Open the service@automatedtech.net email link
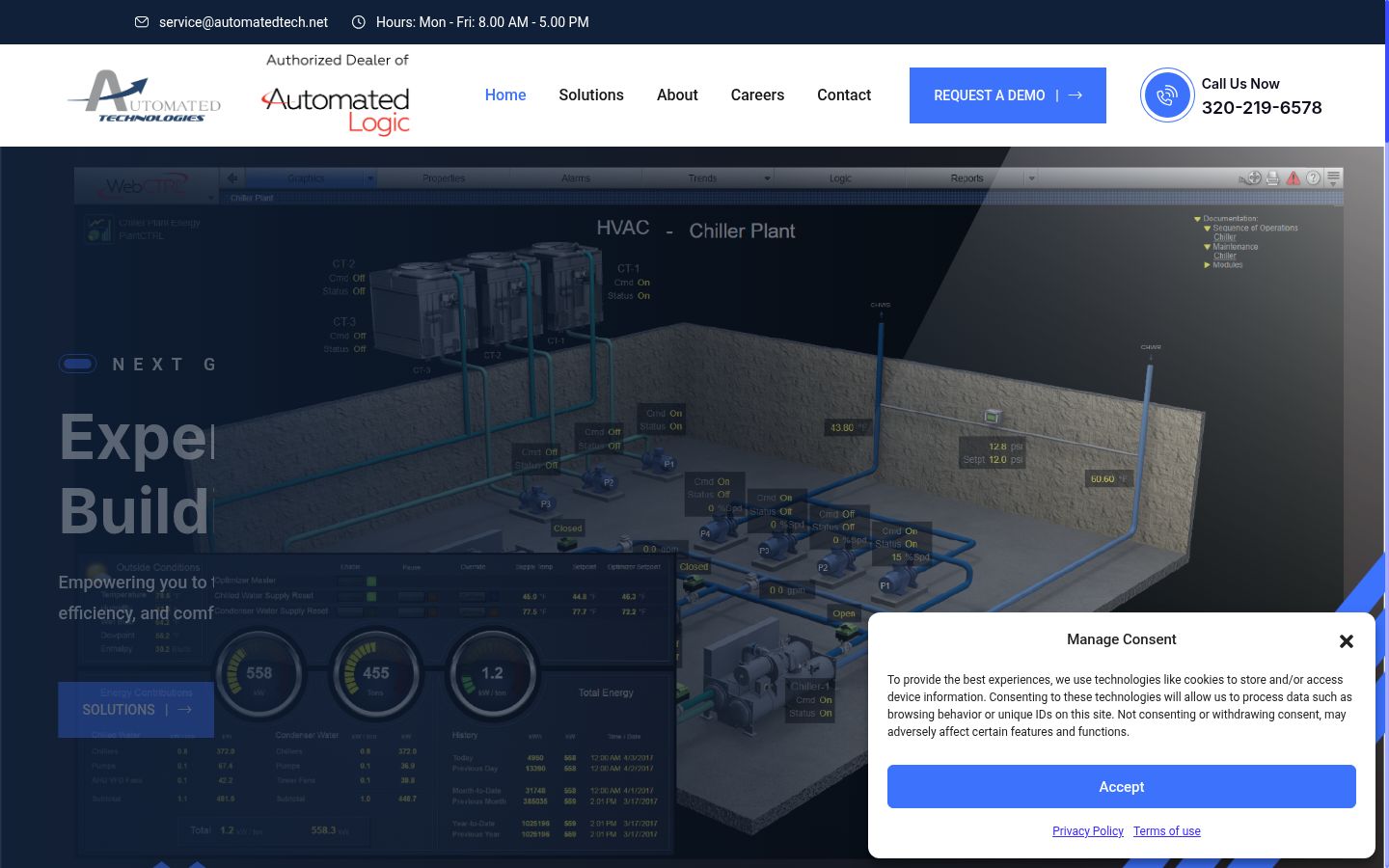Viewport: 1389px width, 868px height. [243, 22]
